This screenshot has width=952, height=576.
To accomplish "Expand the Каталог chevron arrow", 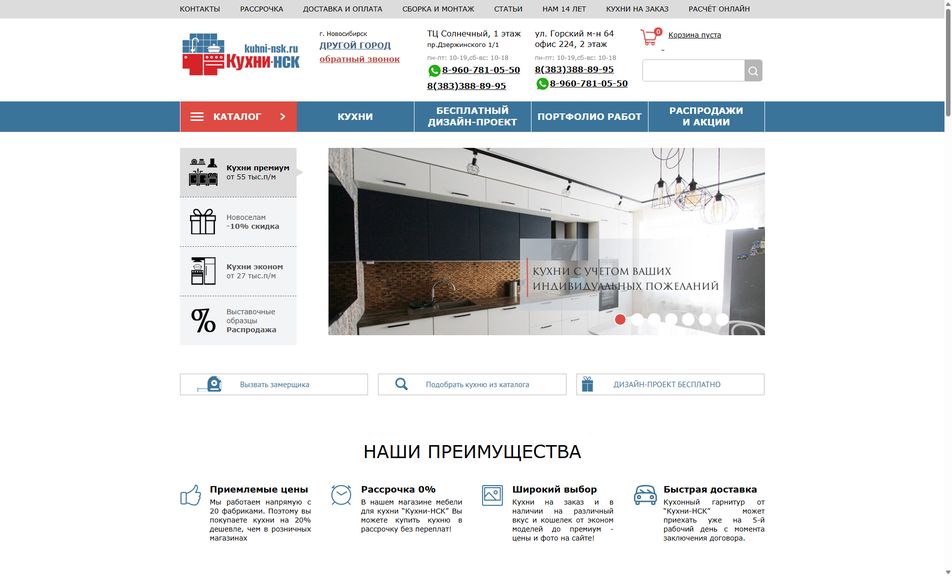I will pyautogui.click(x=282, y=117).
